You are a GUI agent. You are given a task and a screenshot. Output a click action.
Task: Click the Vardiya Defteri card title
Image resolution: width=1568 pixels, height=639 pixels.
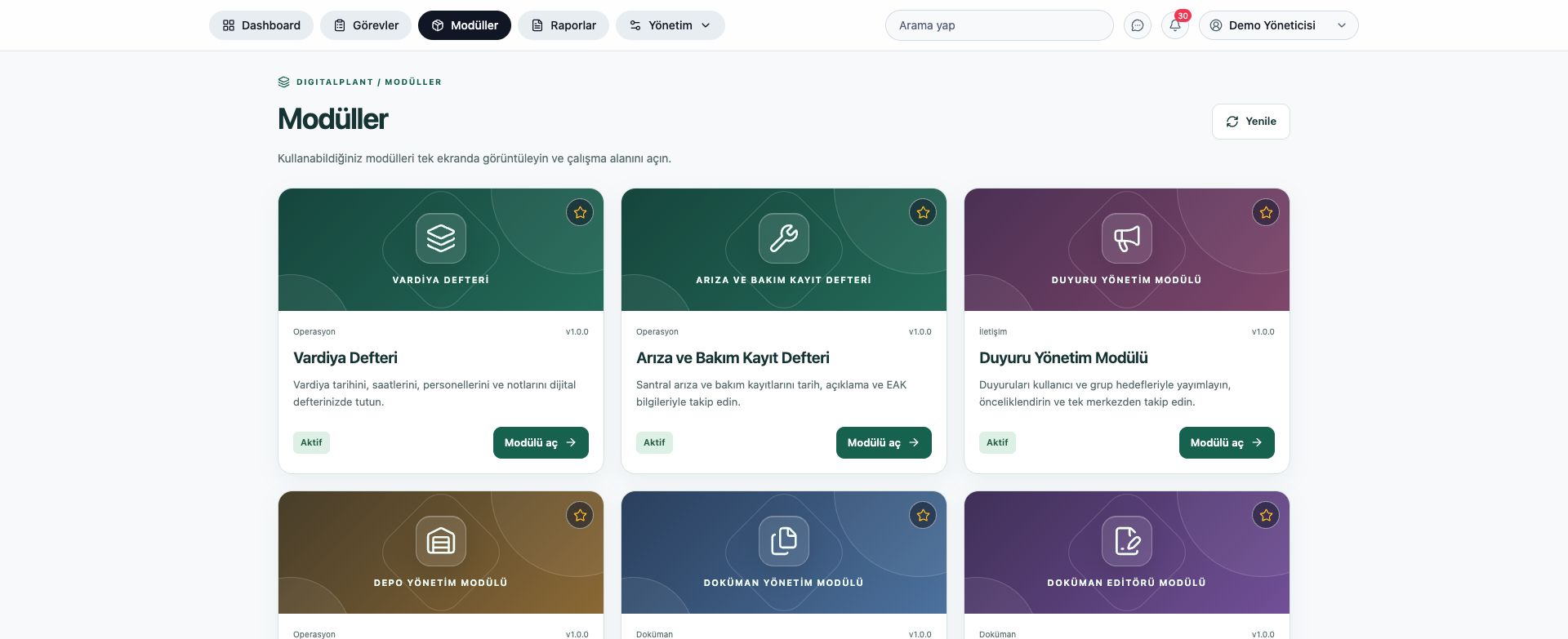coord(345,357)
